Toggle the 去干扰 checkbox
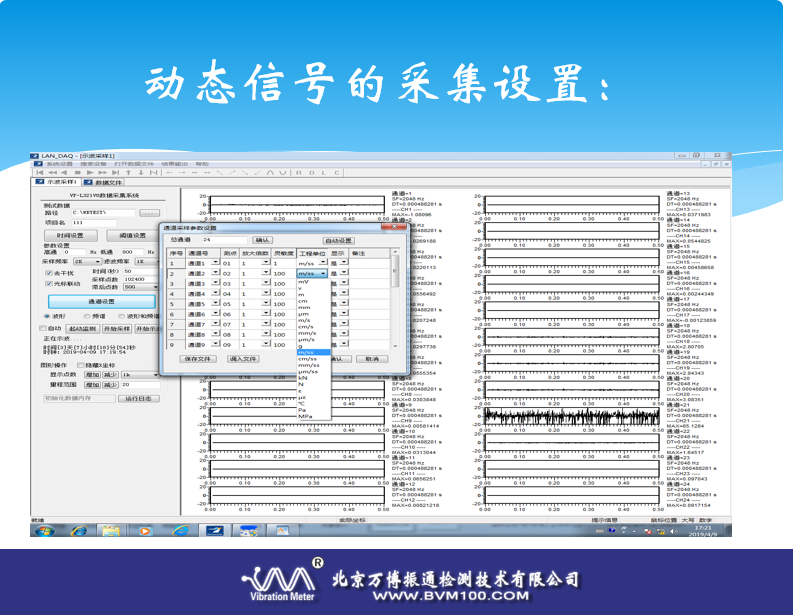 [47, 272]
